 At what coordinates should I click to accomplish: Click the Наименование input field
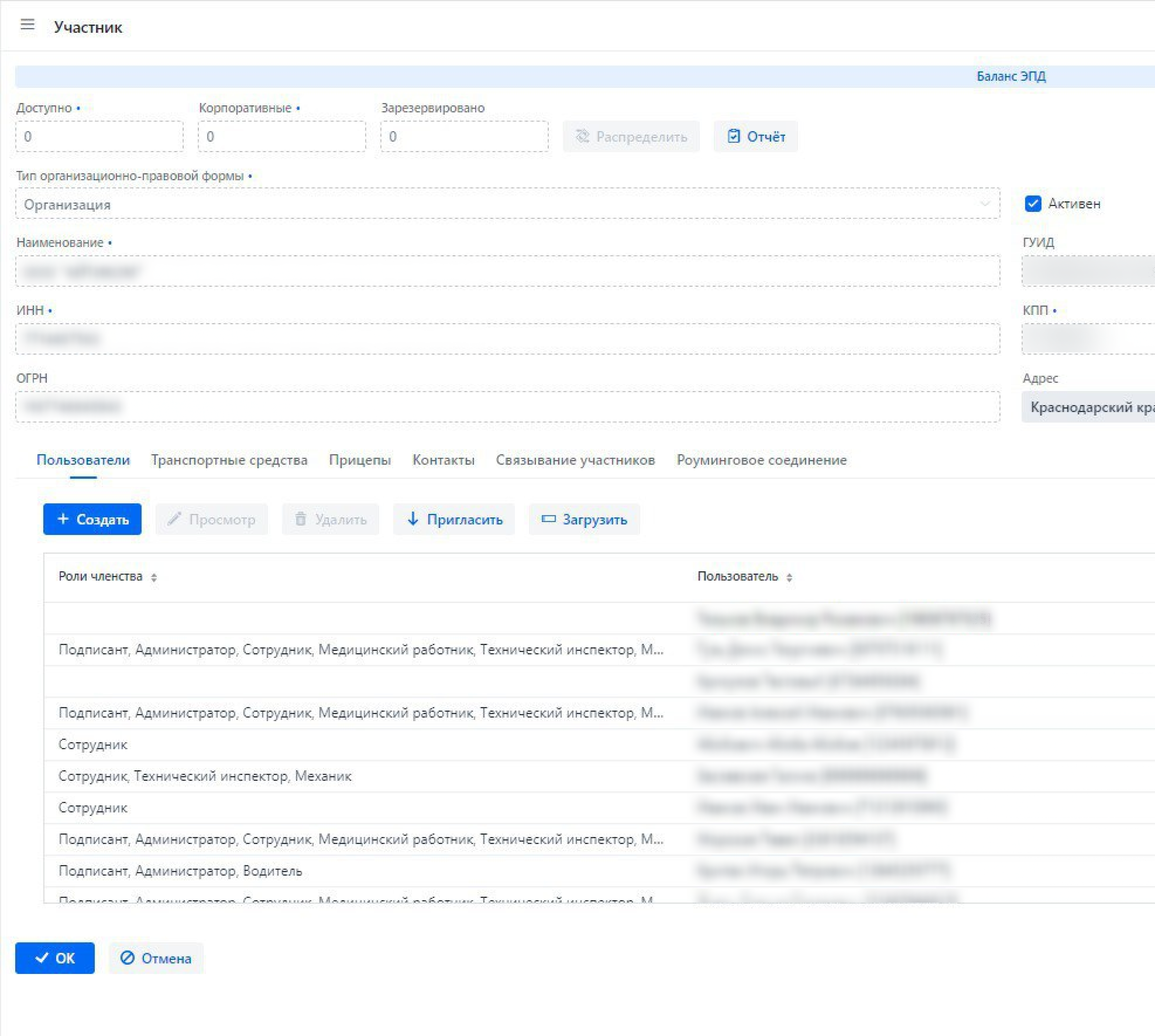coord(508,272)
